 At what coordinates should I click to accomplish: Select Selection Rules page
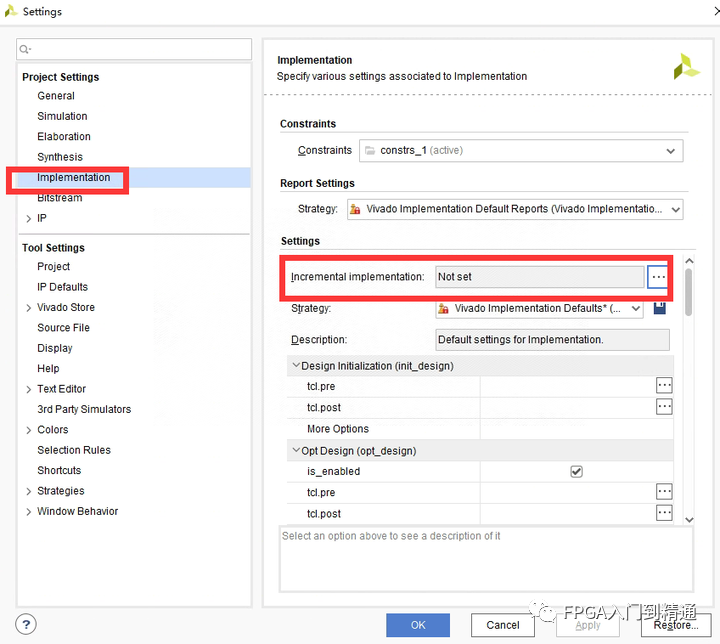click(x=74, y=450)
